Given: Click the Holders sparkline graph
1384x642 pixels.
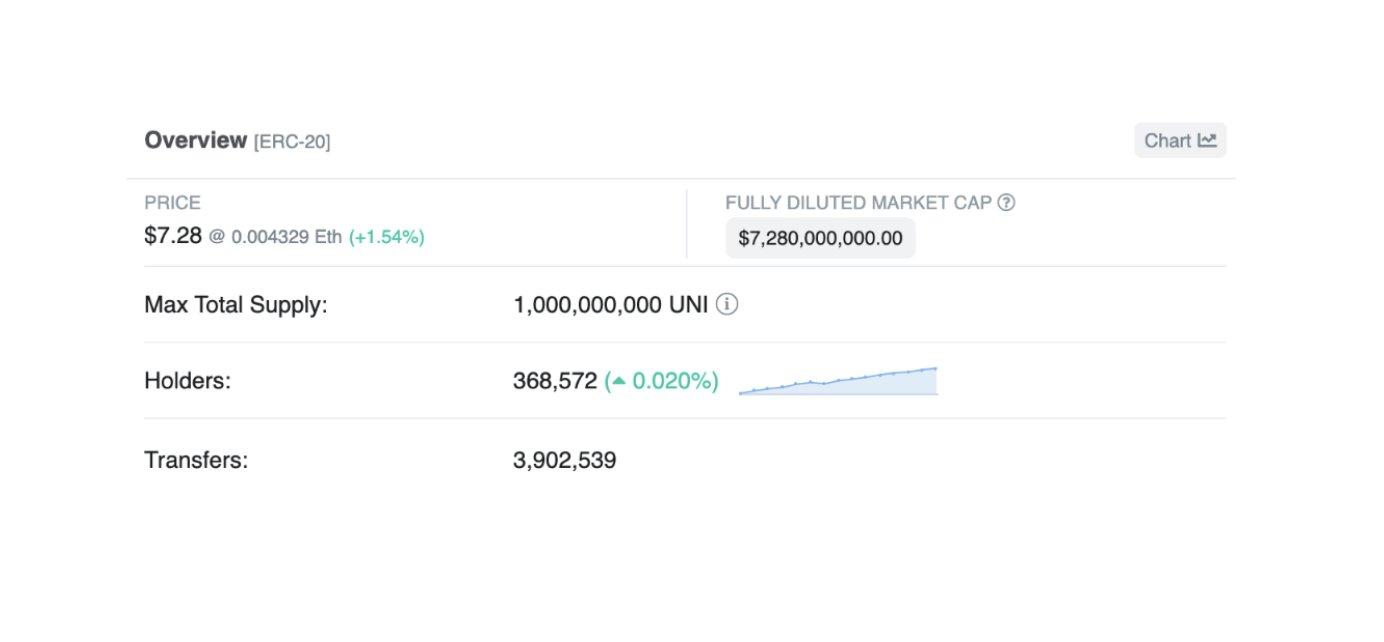Looking at the screenshot, I should coord(838,382).
